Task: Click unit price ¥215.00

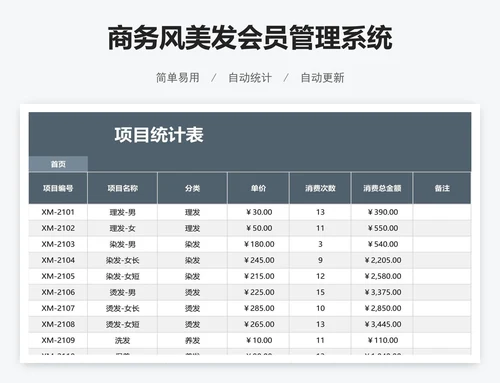Action: 259,276
